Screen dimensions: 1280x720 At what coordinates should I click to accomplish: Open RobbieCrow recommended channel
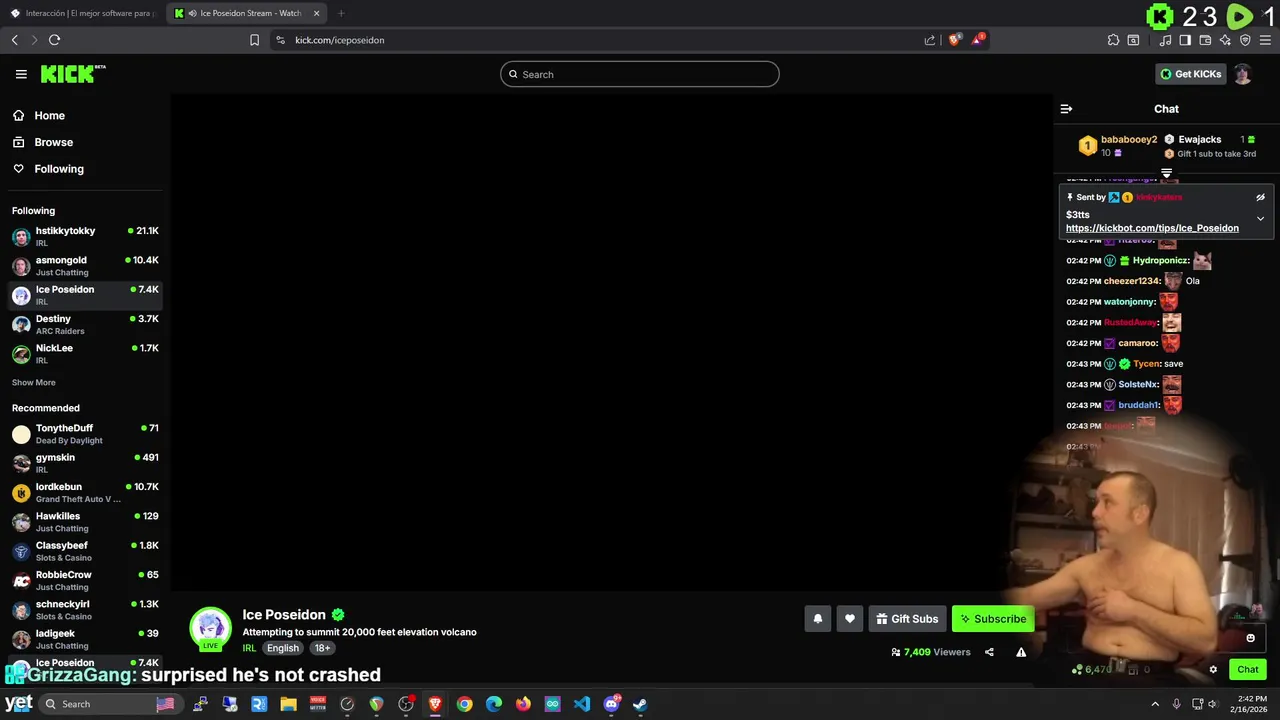(x=85, y=580)
